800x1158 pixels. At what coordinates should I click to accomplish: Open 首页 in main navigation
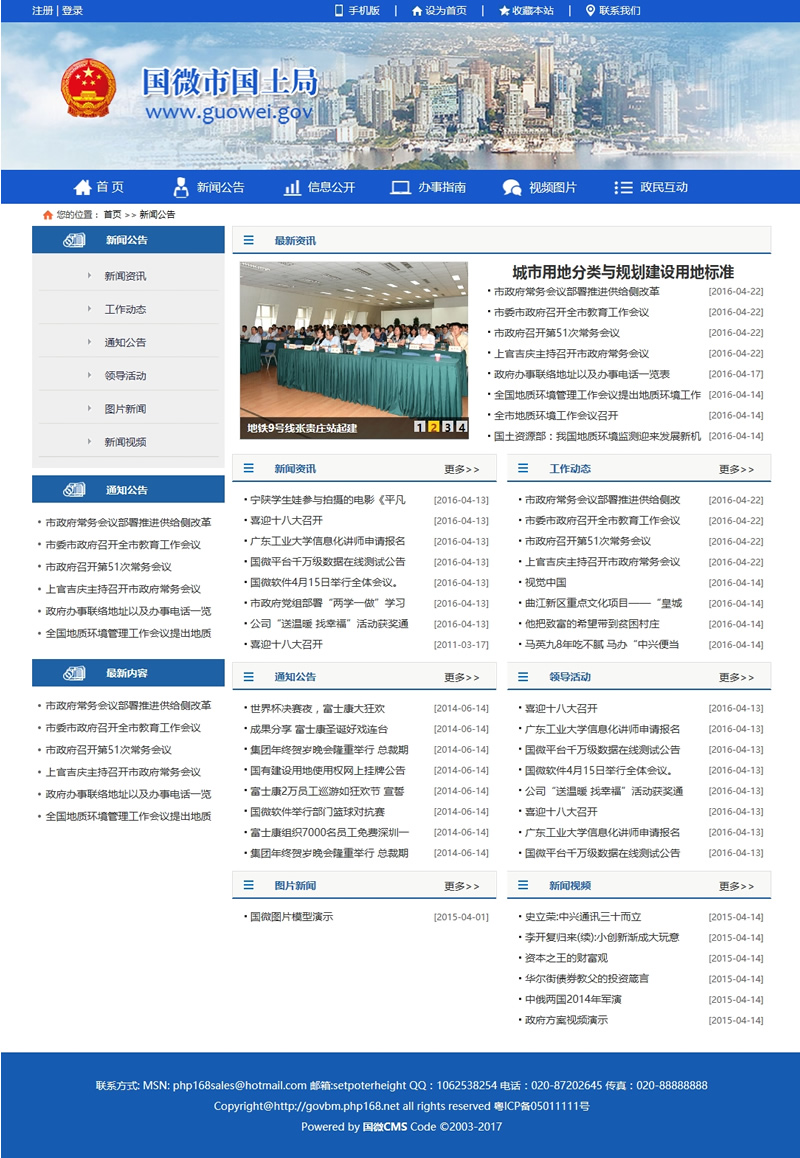[x=110, y=188]
